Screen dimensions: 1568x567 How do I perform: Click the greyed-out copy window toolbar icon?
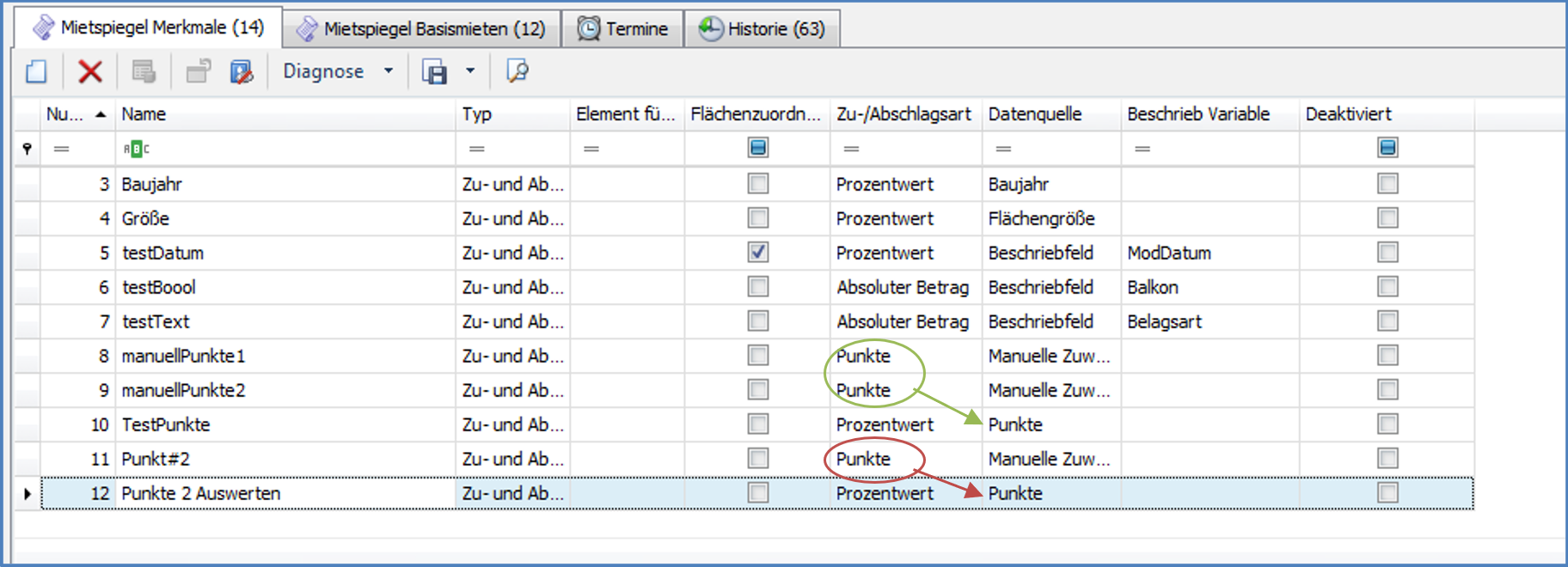(199, 71)
